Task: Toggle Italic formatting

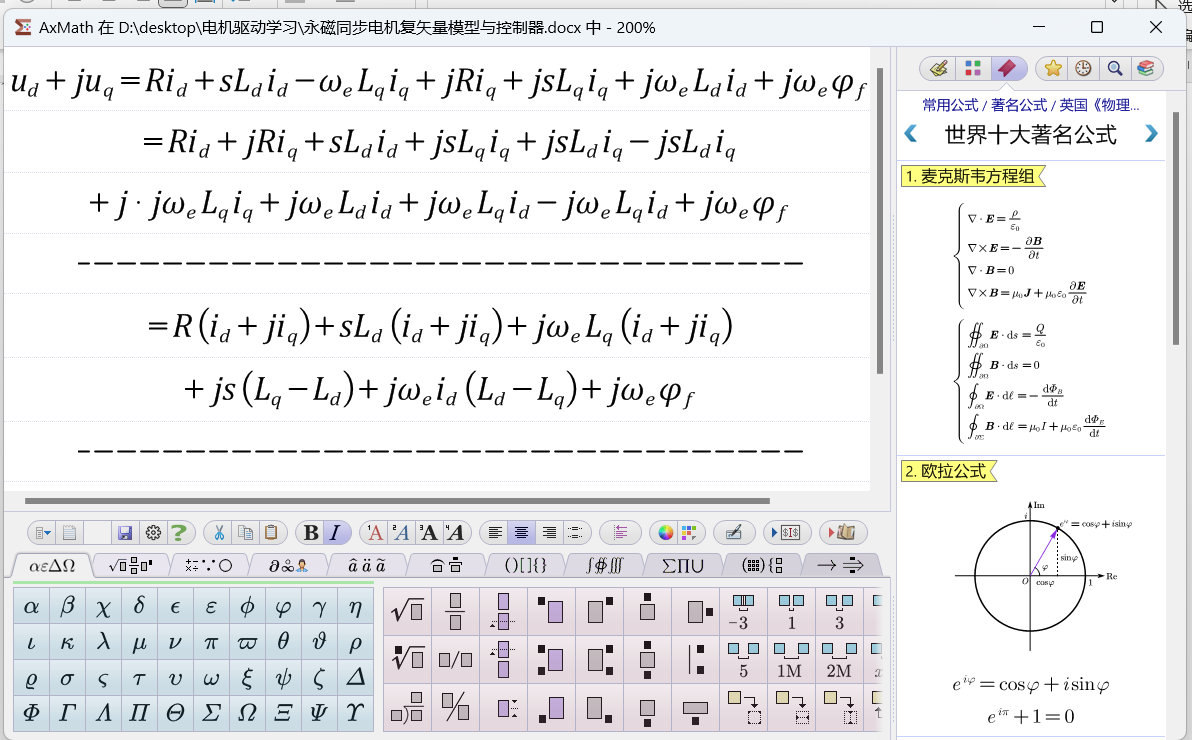Action: pyautogui.click(x=334, y=533)
